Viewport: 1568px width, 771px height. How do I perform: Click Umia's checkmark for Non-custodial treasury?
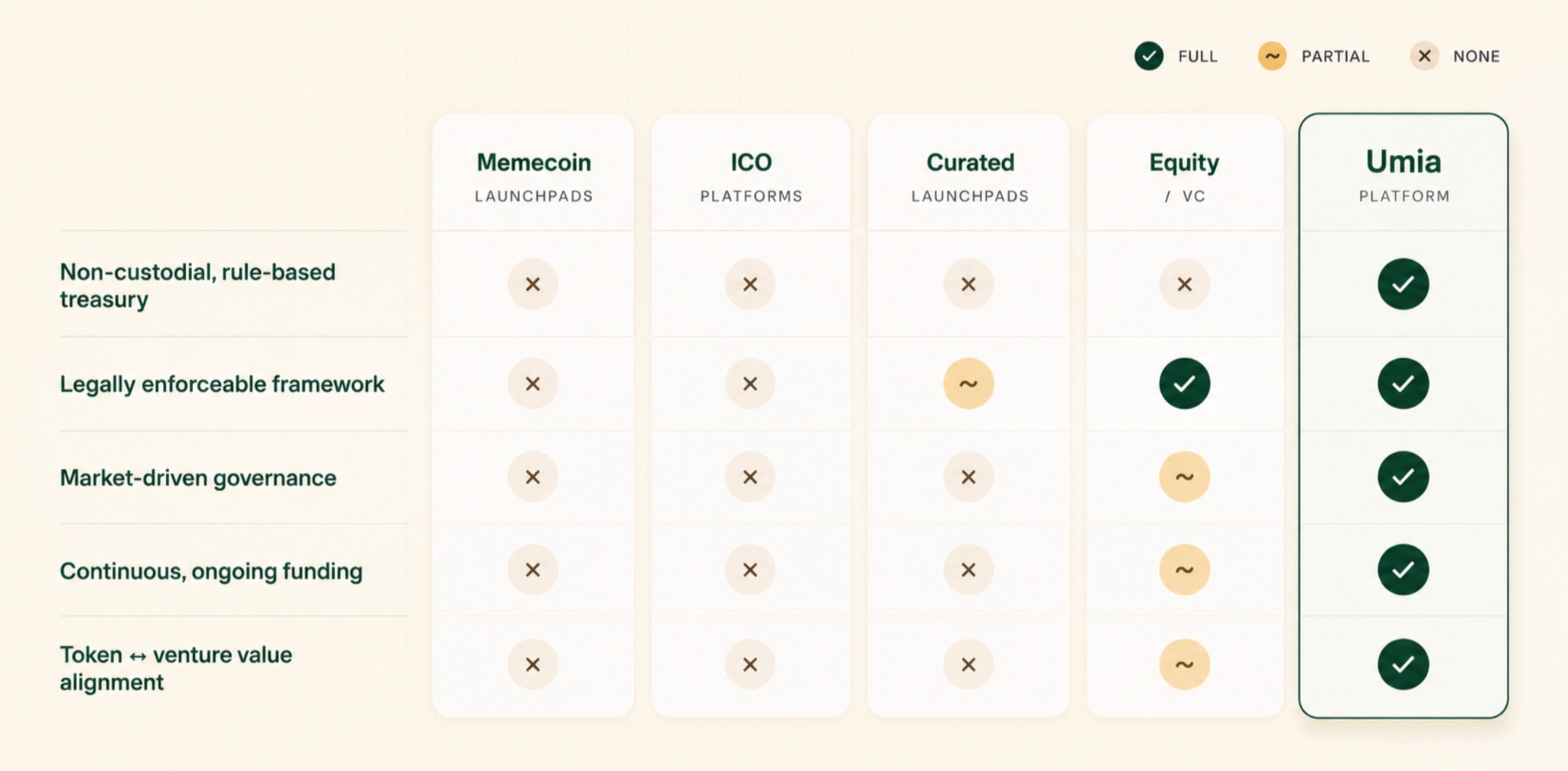coord(1403,284)
